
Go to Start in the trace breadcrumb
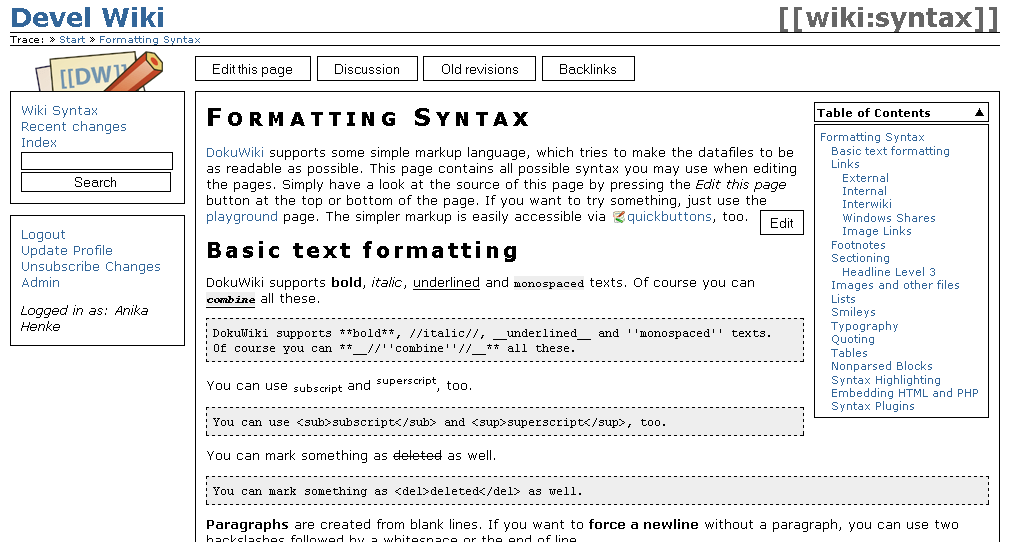tap(72, 40)
